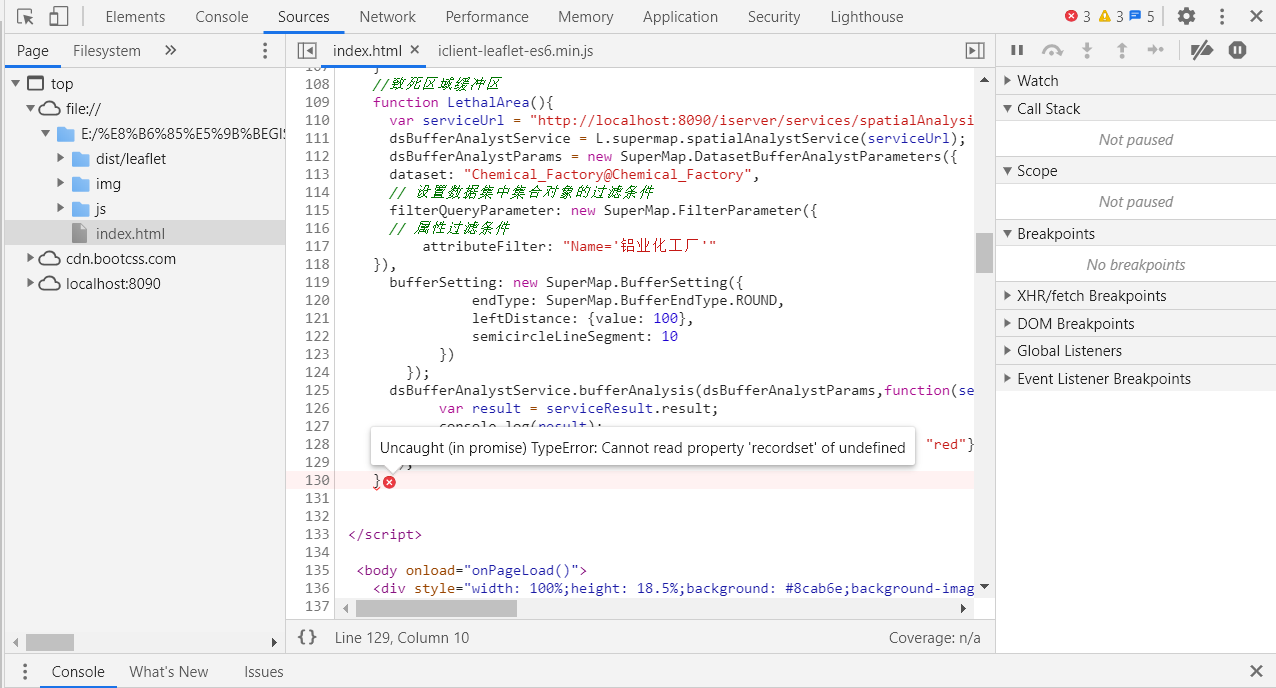Expand the dist/leaflet folder
The image size is (1276, 688).
pyautogui.click(x=61, y=159)
